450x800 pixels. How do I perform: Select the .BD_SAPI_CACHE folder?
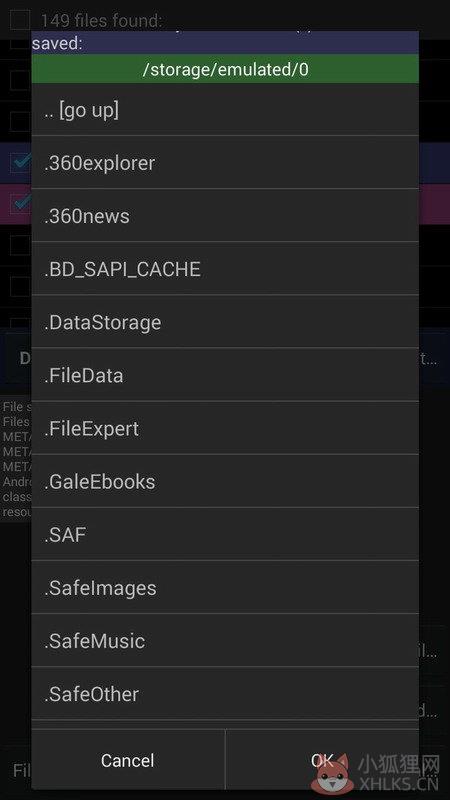[225, 269]
